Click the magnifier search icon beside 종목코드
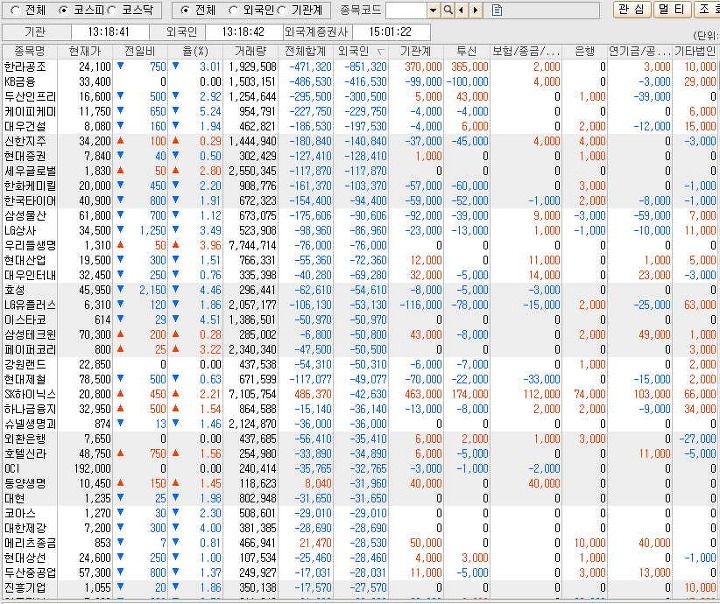The height and width of the screenshot is (604, 720). [447, 10]
